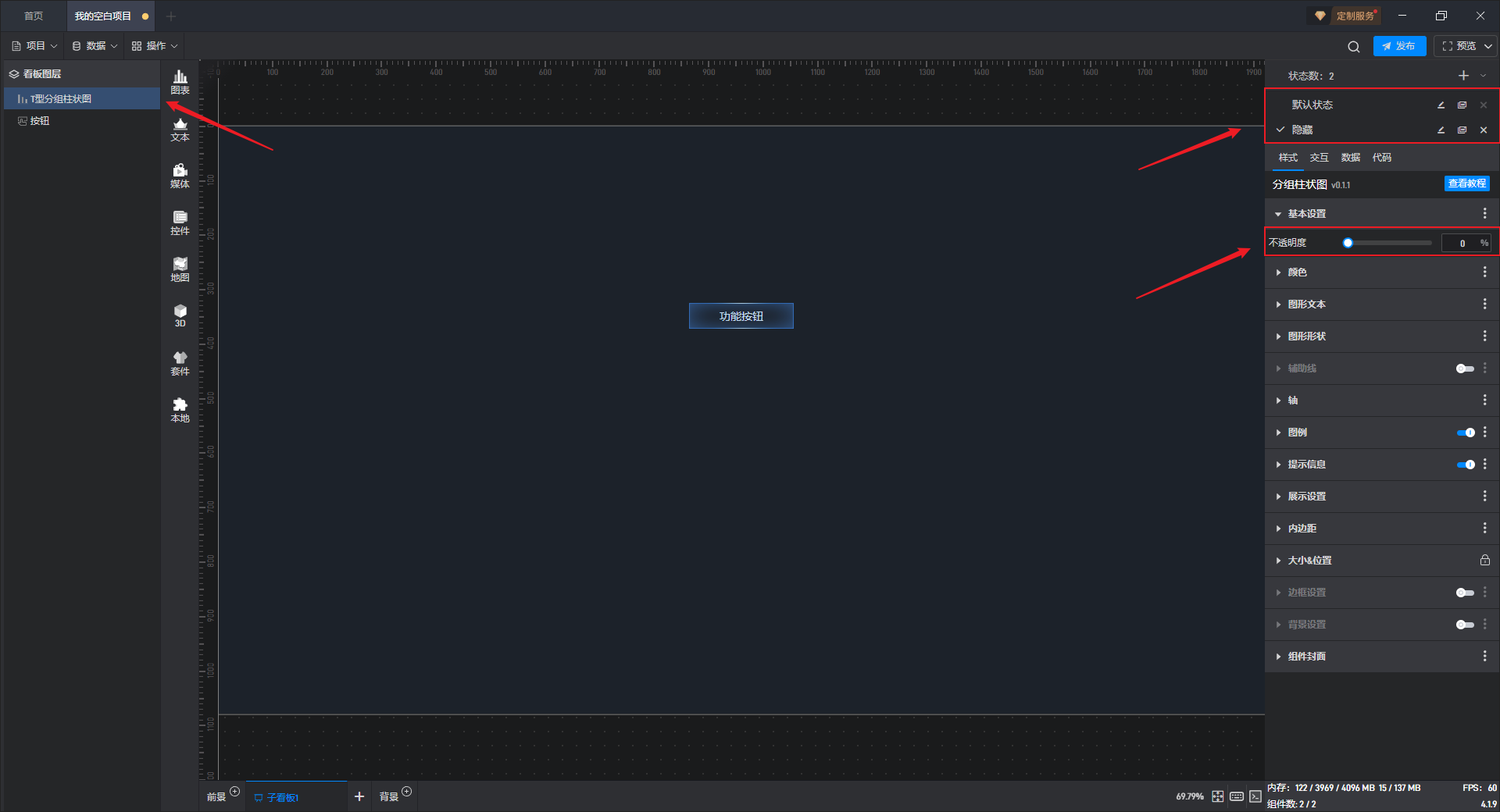Enable the 边框设置 border toggle
The image size is (1500, 812).
pyautogui.click(x=1465, y=593)
